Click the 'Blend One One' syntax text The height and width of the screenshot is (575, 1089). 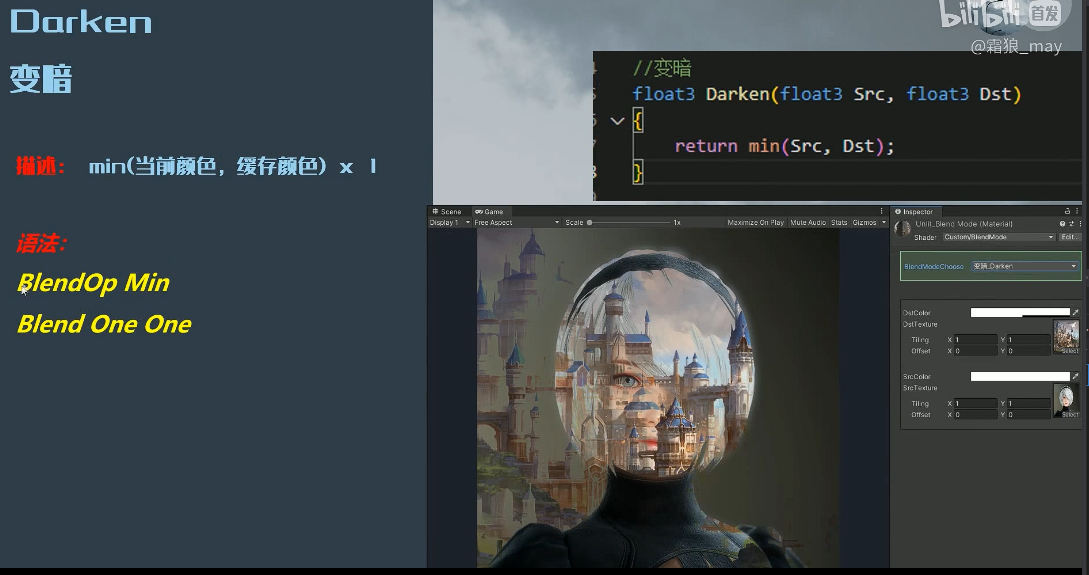(x=104, y=324)
